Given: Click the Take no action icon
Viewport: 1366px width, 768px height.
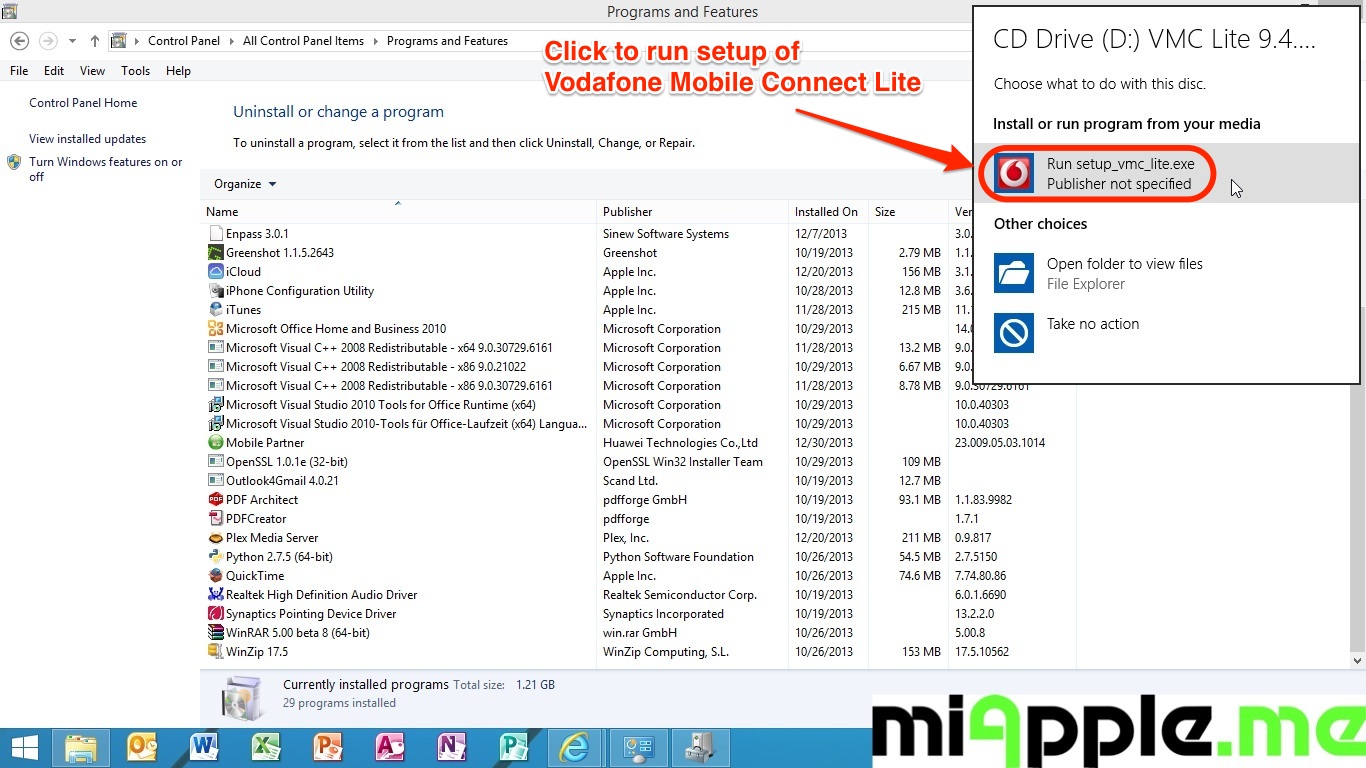Looking at the screenshot, I should [1014, 333].
